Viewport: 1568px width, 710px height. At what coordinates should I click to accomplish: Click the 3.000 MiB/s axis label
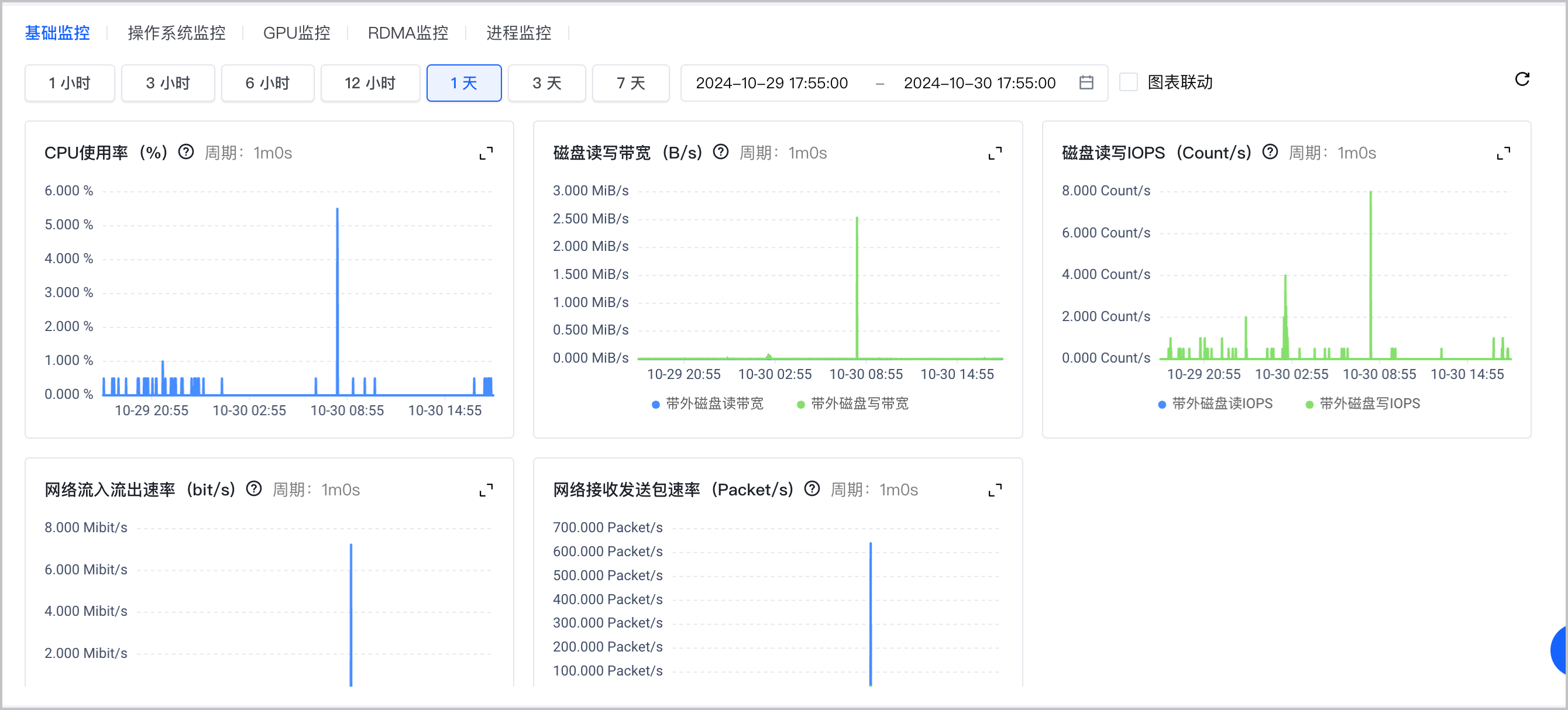[x=590, y=191]
